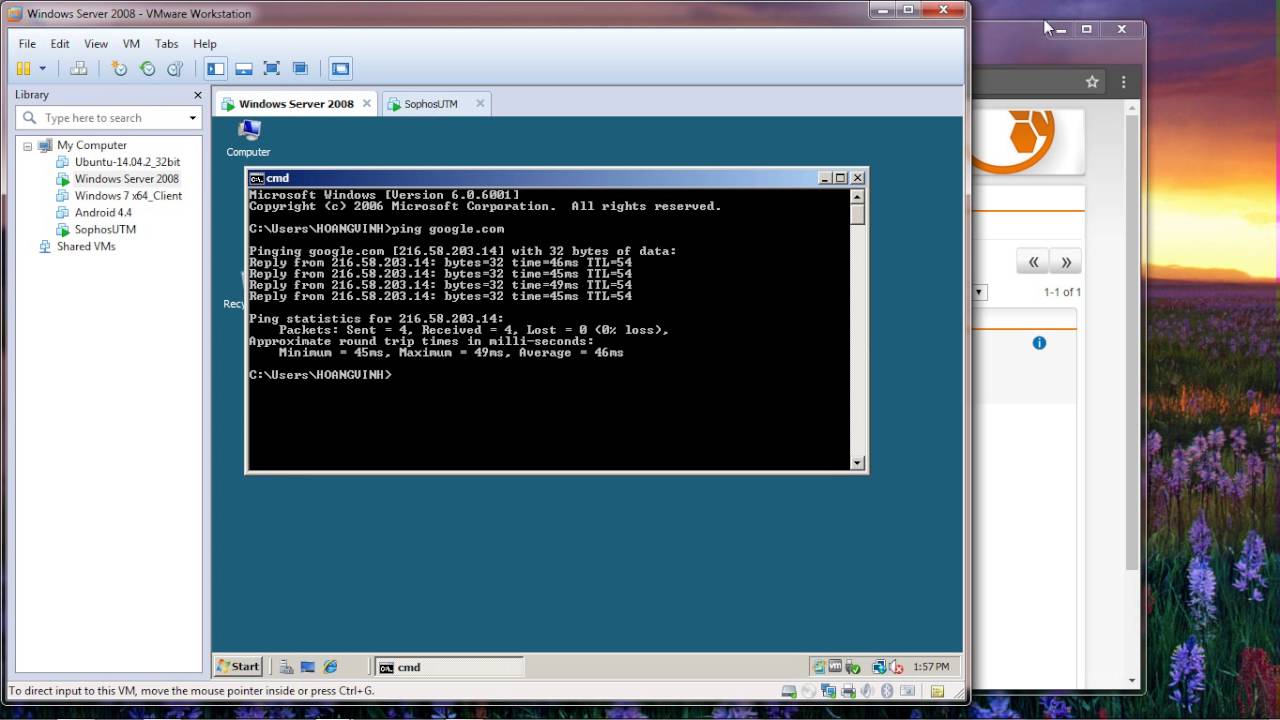Screen dimensions: 1280x720
Task: Select Ubuntu-14.04.2_32bit in the library
Action: pos(127,162)
